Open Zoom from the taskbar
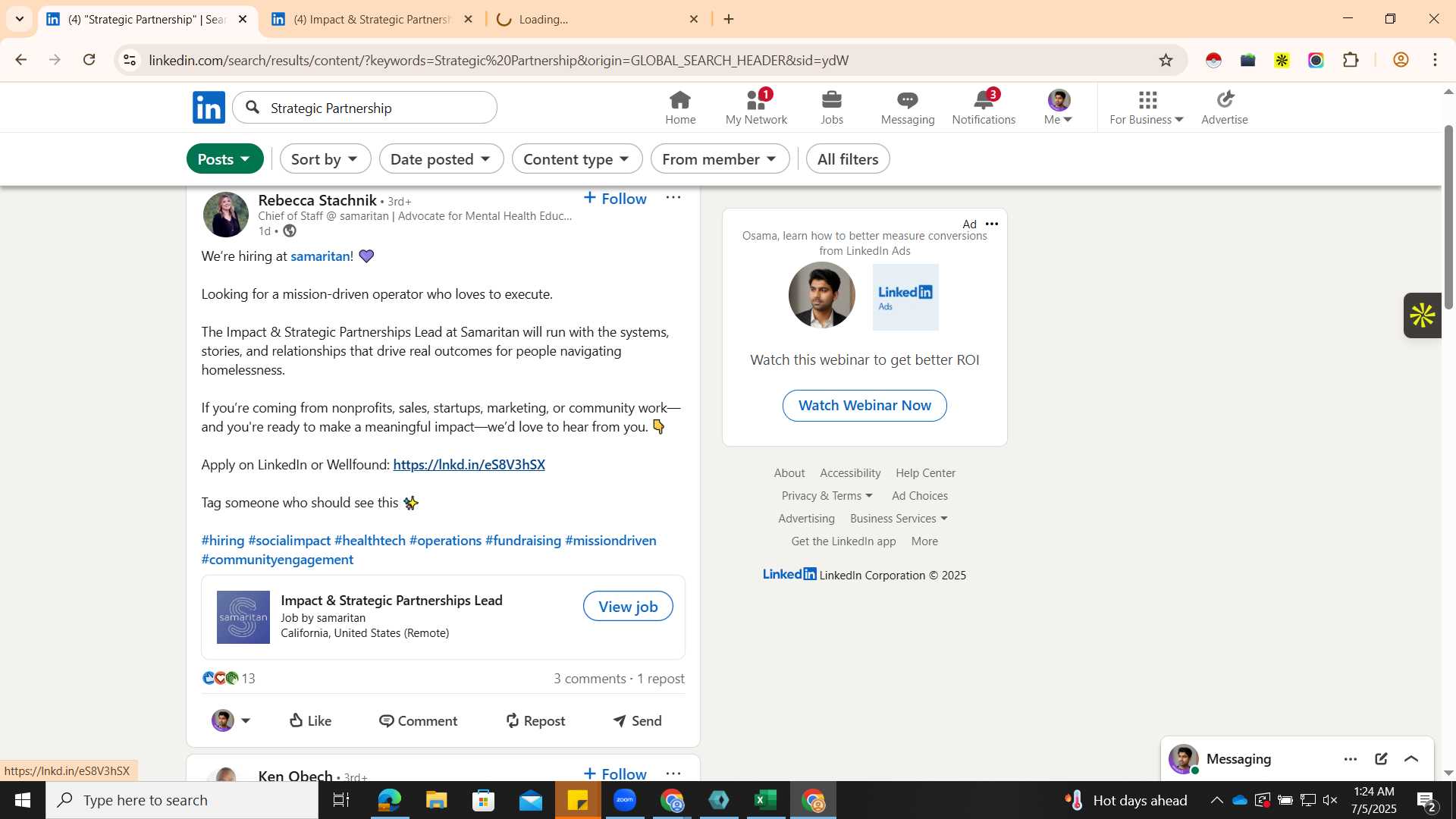This screenshot has width=1456, height=819. (625, 801)
